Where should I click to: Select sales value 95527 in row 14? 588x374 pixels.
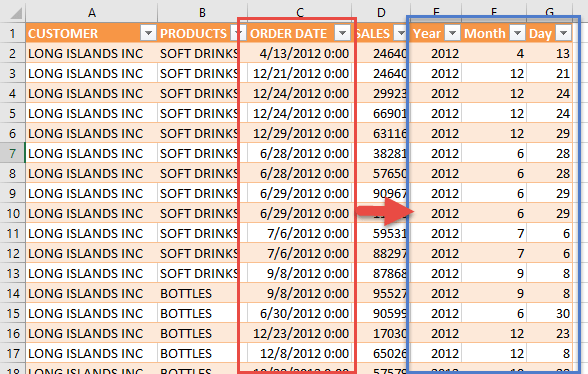(x=381, y=293)
